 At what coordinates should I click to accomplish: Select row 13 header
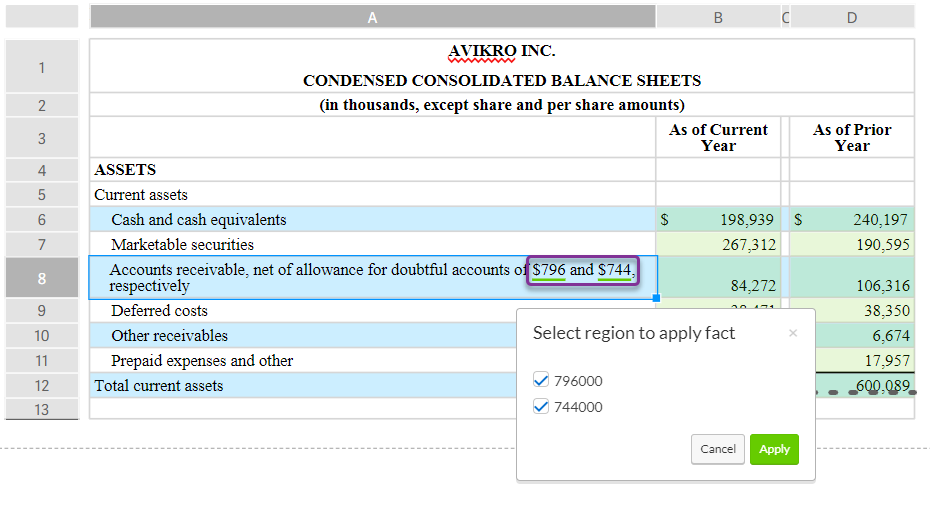[x=42, y=409]
